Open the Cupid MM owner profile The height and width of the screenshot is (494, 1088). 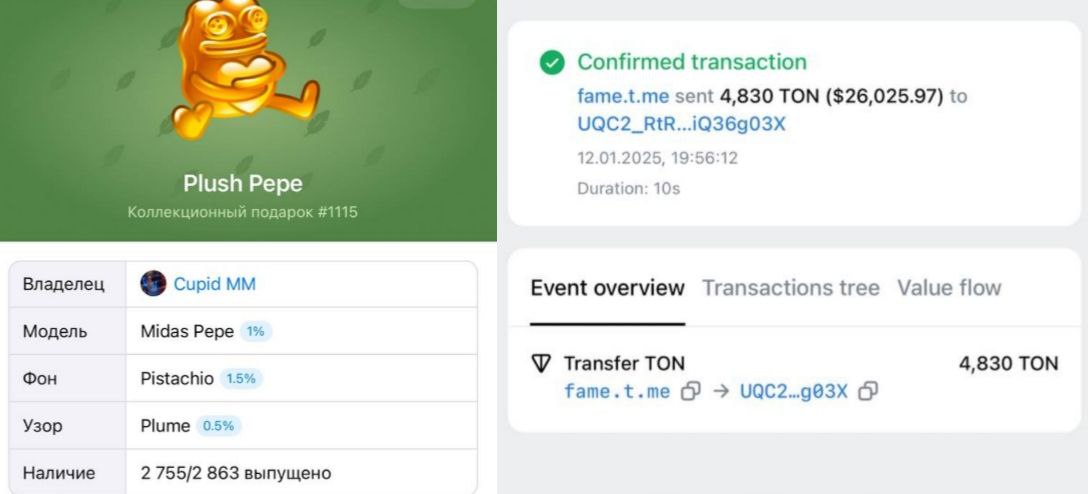click(x=214, y=284)
